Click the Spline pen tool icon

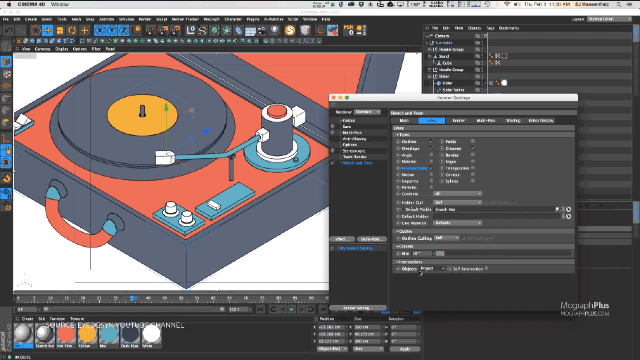pos(202,30)
